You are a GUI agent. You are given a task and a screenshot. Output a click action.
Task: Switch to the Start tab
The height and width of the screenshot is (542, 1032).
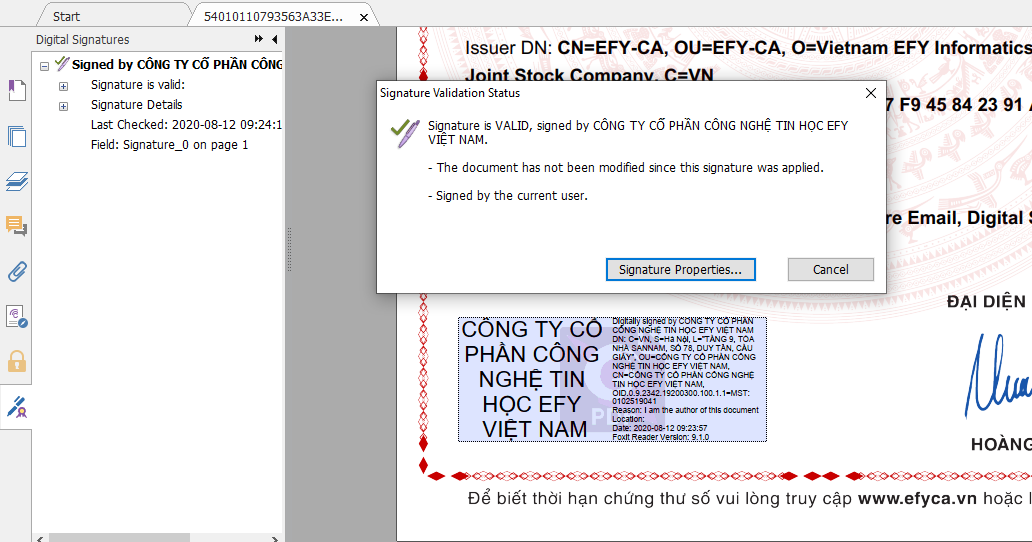click(66, 16)
